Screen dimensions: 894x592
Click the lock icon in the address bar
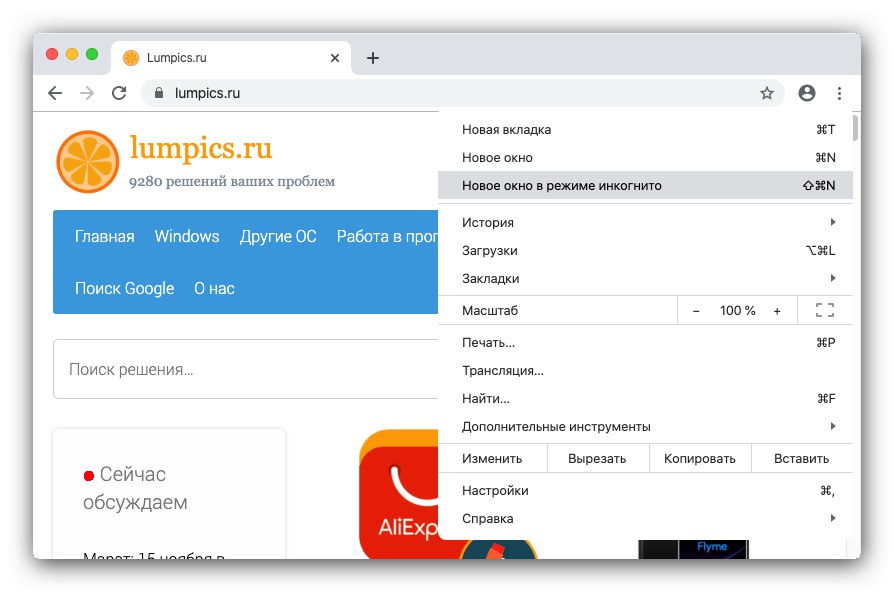[158, 92]
